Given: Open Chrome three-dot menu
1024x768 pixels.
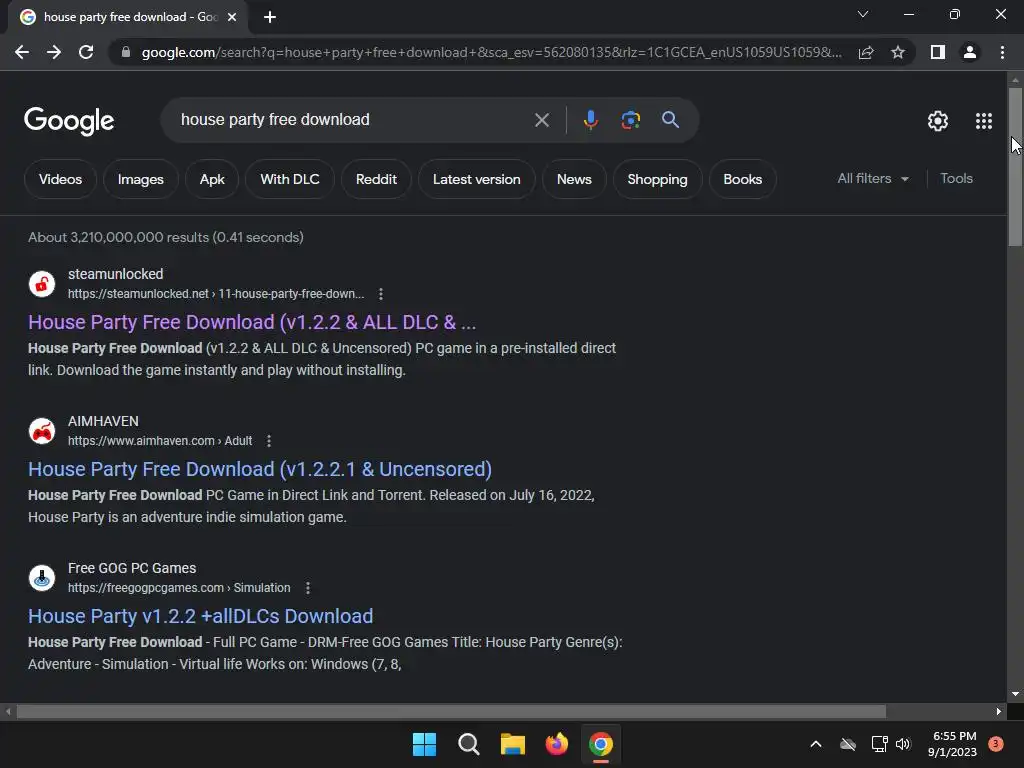Looking at the screenshot, I should (x=1002, y=52).
